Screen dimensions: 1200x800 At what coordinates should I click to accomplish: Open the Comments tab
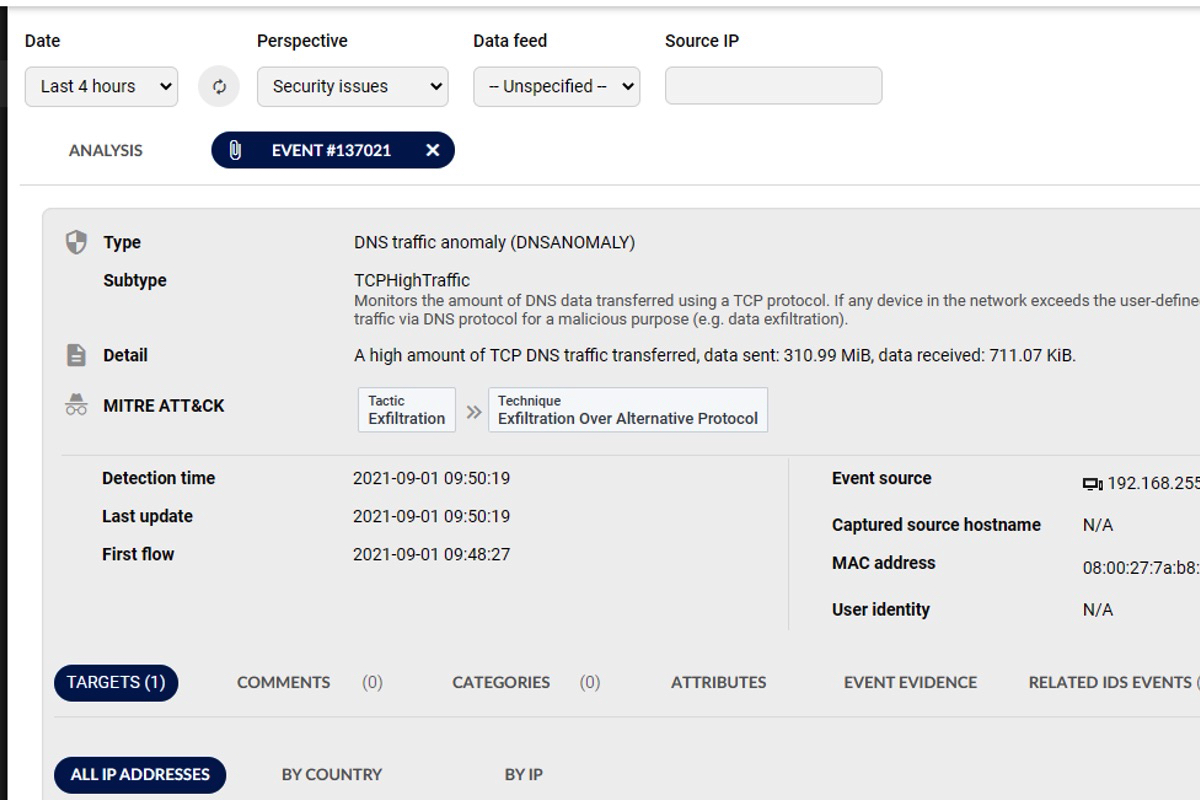(283, 682)
